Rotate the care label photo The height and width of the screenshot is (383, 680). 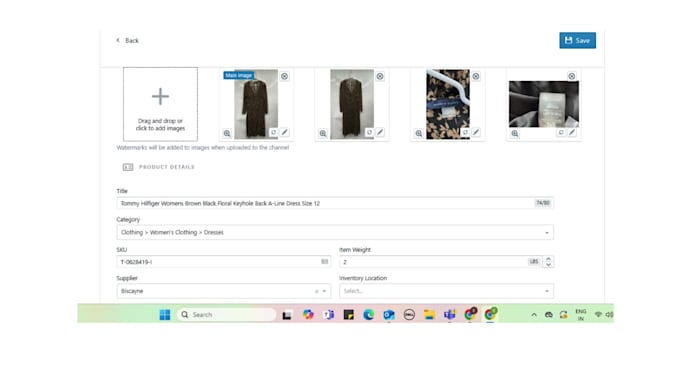[561, 132]
